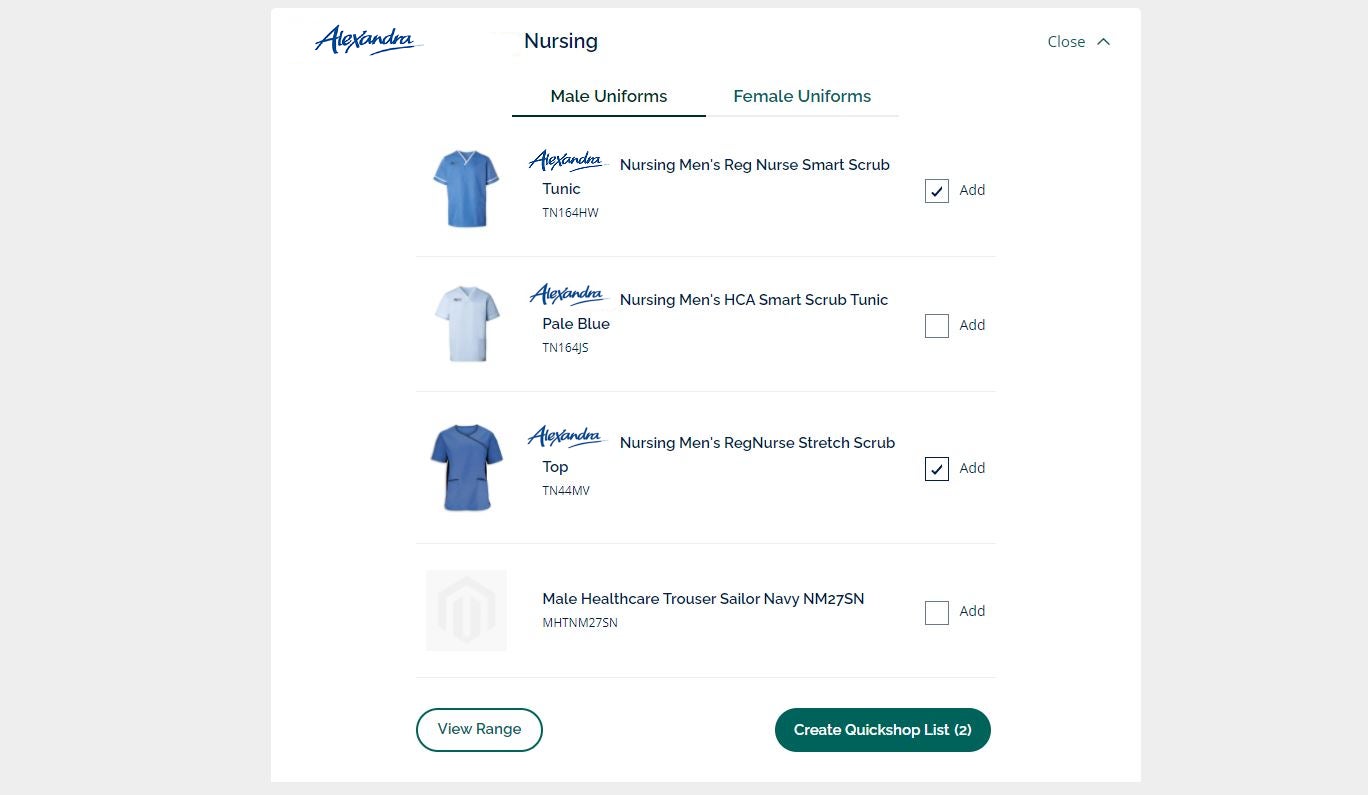Viewport: 1368px width, 795px height.
Task: Click the Alexandra brand icon beside RegNurse Stretch Scrub
Action: coord(568,439)
